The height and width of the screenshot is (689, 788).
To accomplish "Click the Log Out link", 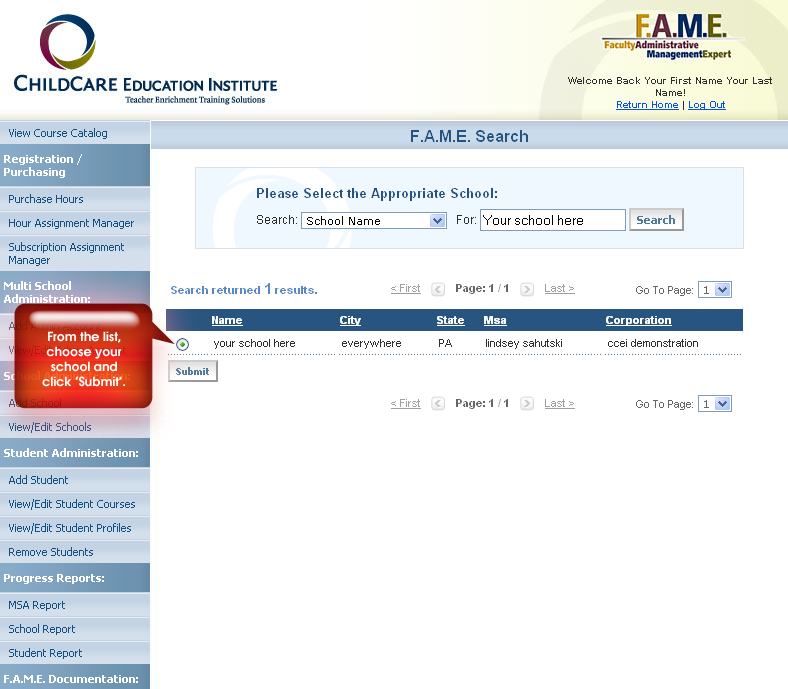I will coord(707,105).
